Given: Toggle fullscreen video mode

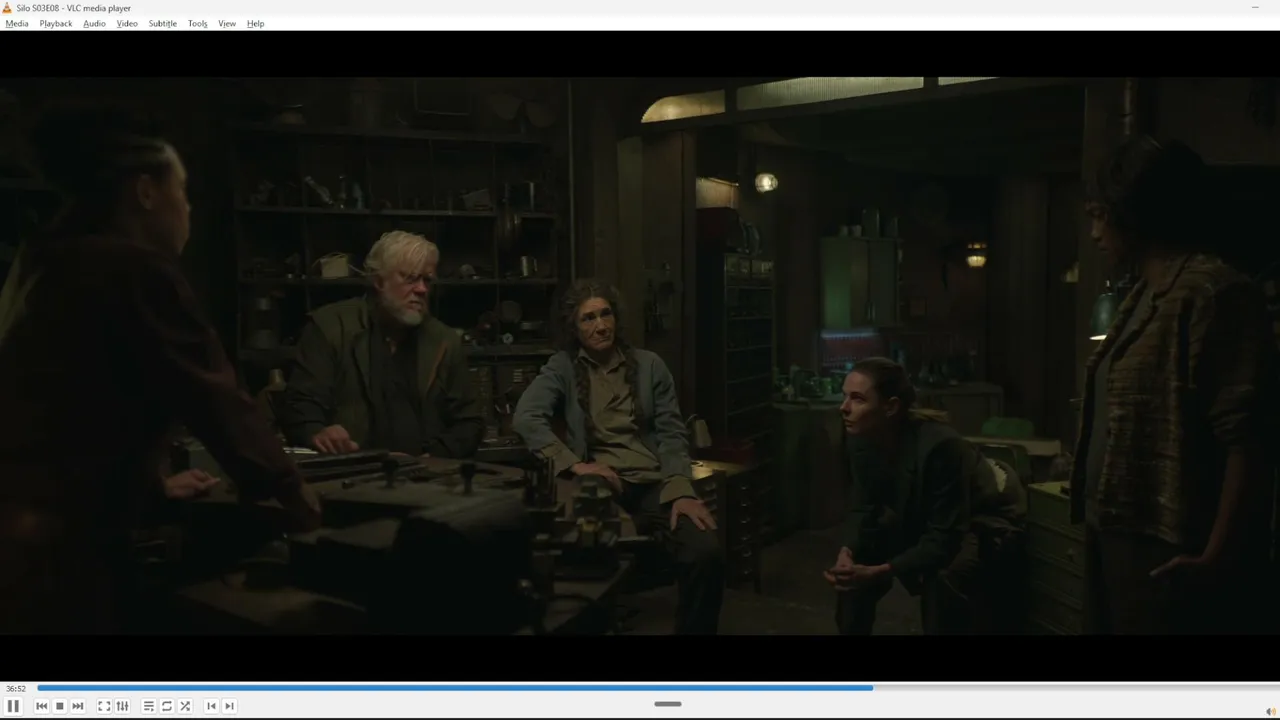Looking at the screenshot, I should pos(104,706).
